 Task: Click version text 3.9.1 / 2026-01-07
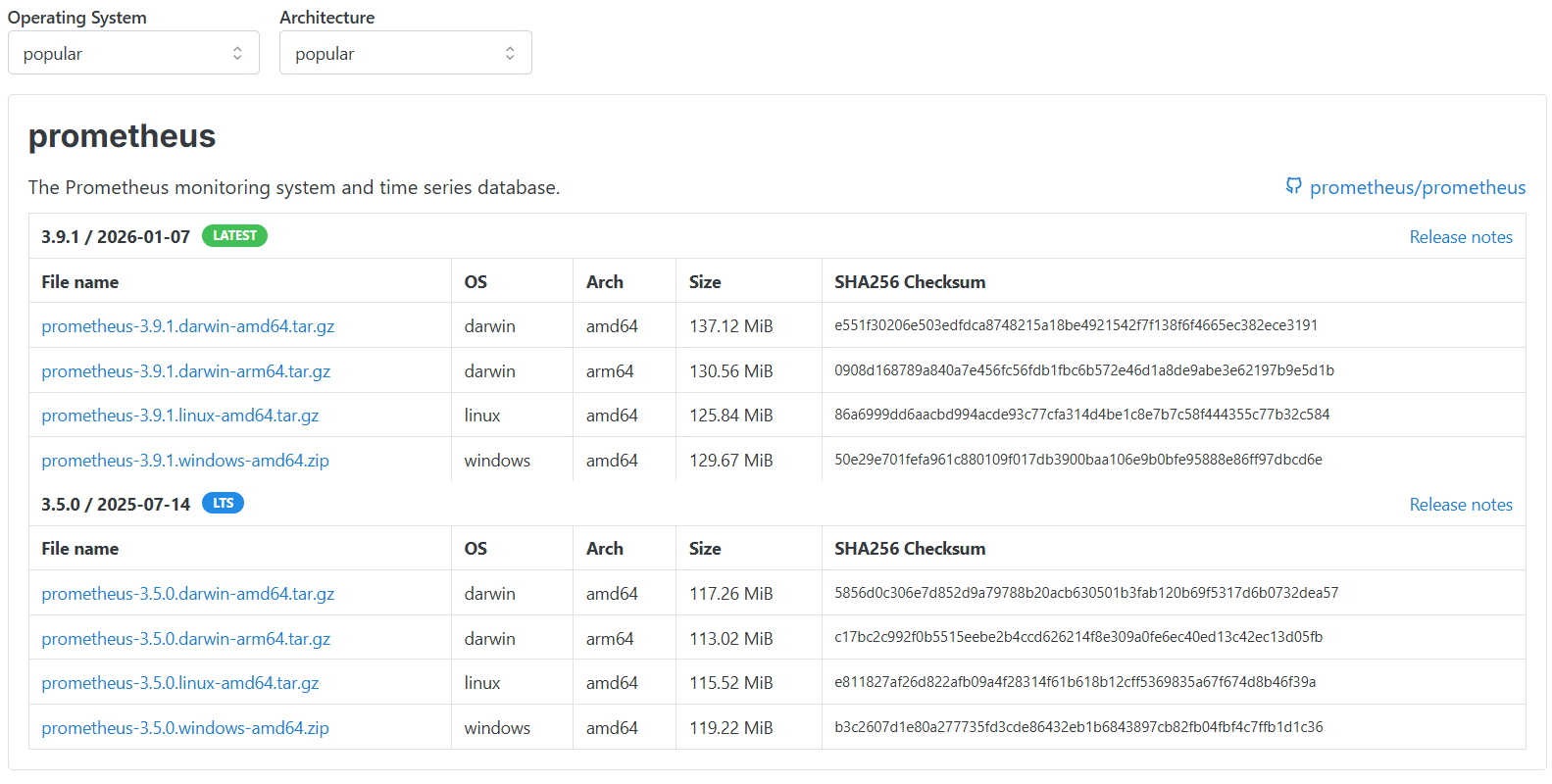[x=116, y=237]
